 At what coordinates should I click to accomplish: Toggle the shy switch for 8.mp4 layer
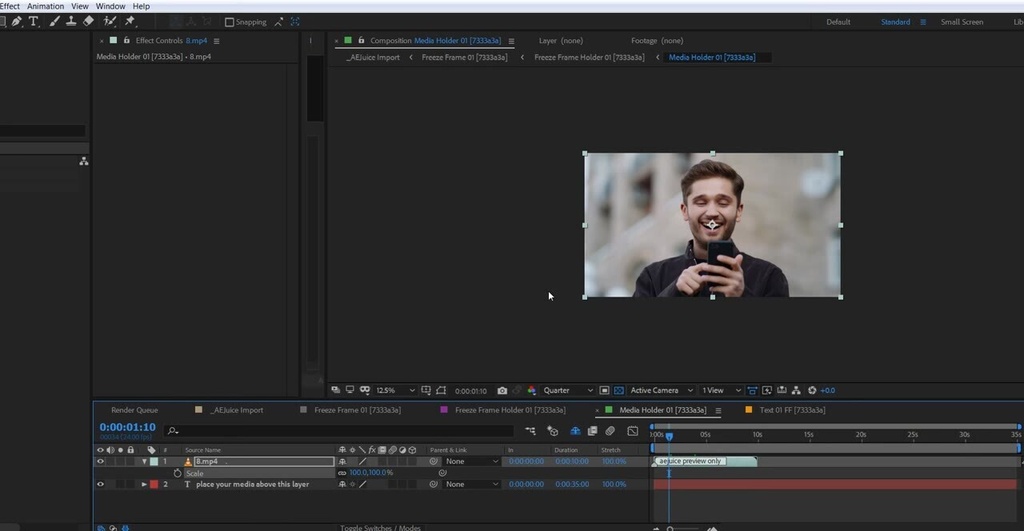pos(342,461)
